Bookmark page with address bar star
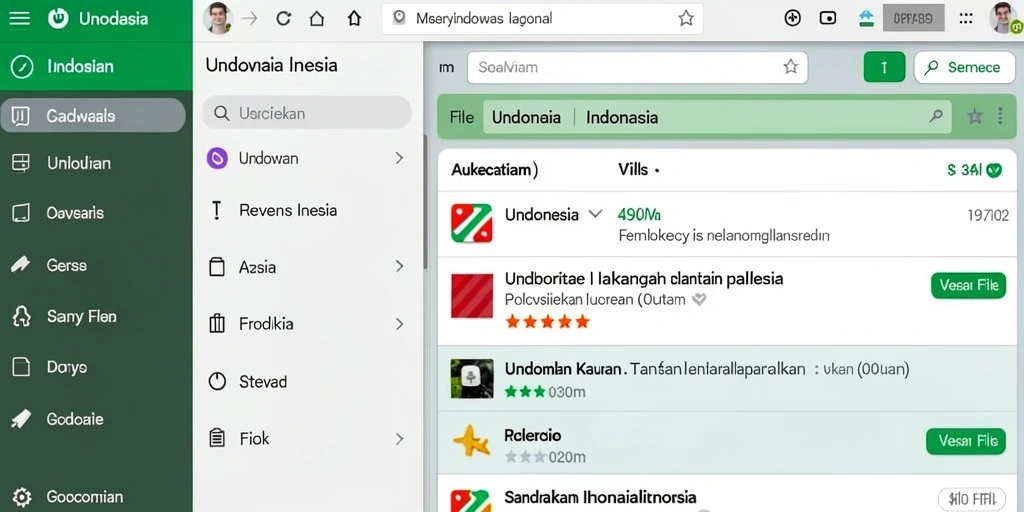The width and height of the screenshot is (1024, 512). coord(686,18)
